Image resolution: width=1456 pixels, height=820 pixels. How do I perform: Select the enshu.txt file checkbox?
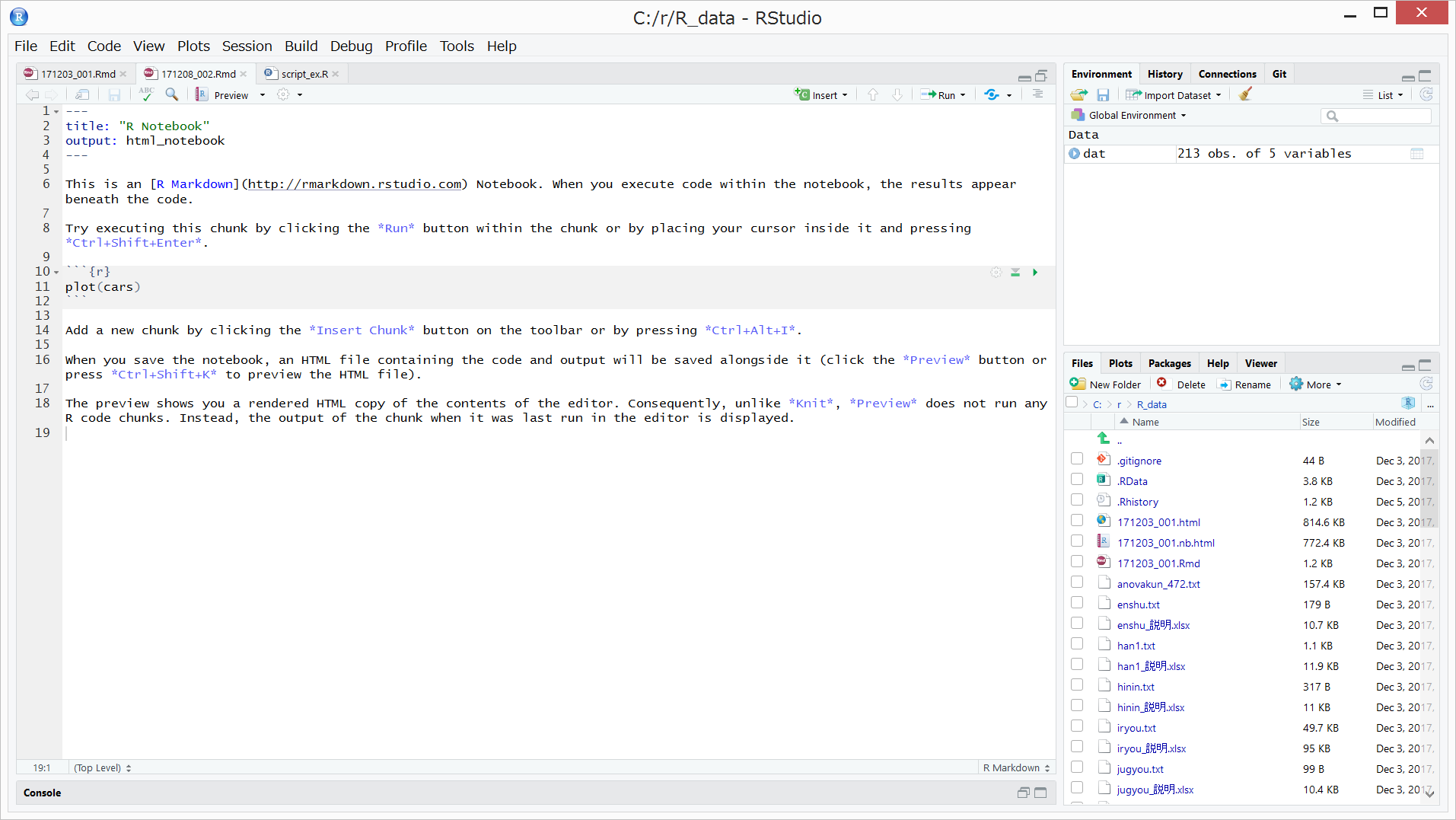point(1077,603)
